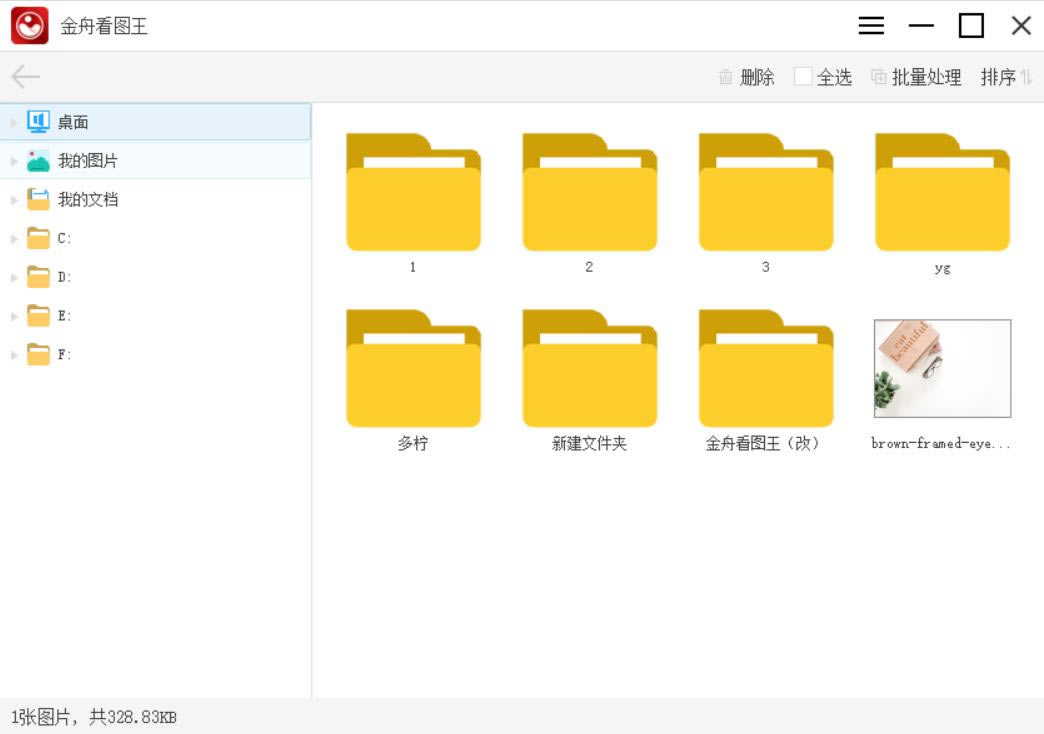Expand the F: drive in sidebar
This screenshot has height=734, width=1044.
(x=12, y=354)
